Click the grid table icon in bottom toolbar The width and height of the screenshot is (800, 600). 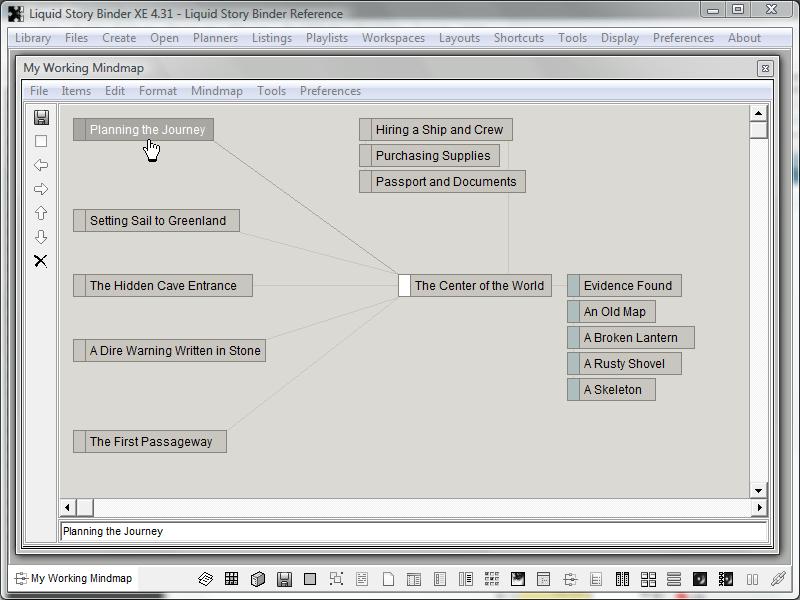[x=231, y=579]
